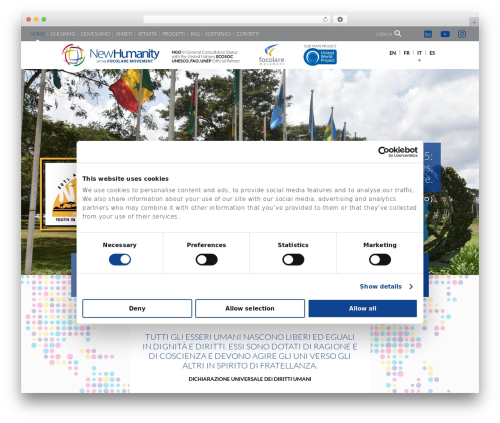Toggle the Necessary cookies switch
Image resolution: width=500 pixels, height=423 pixels.
coord(120,260)
